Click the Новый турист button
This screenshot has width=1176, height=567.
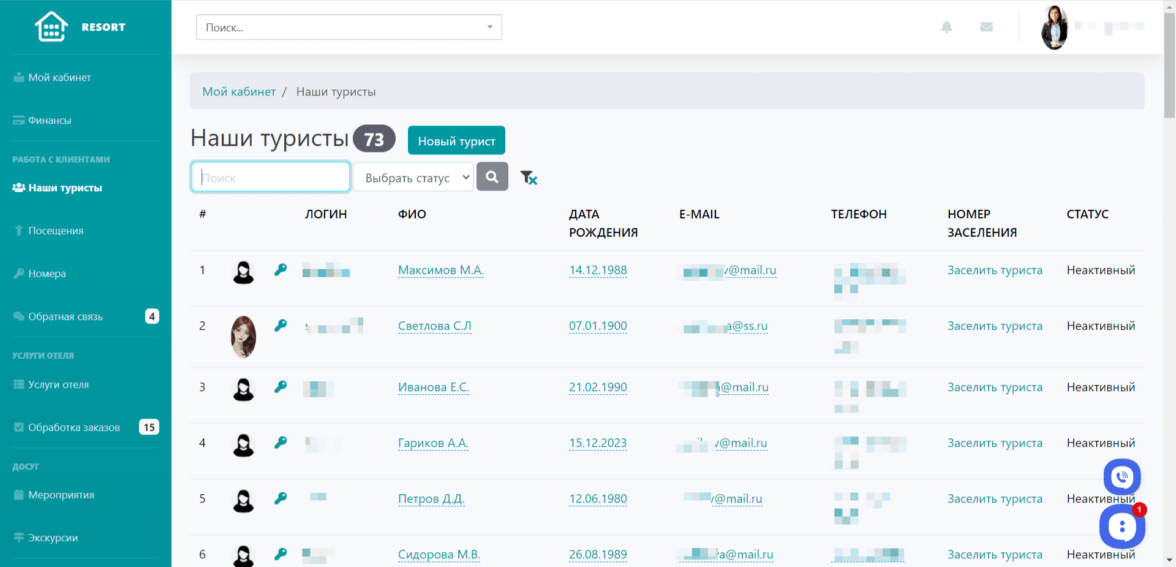pos(456,141)
